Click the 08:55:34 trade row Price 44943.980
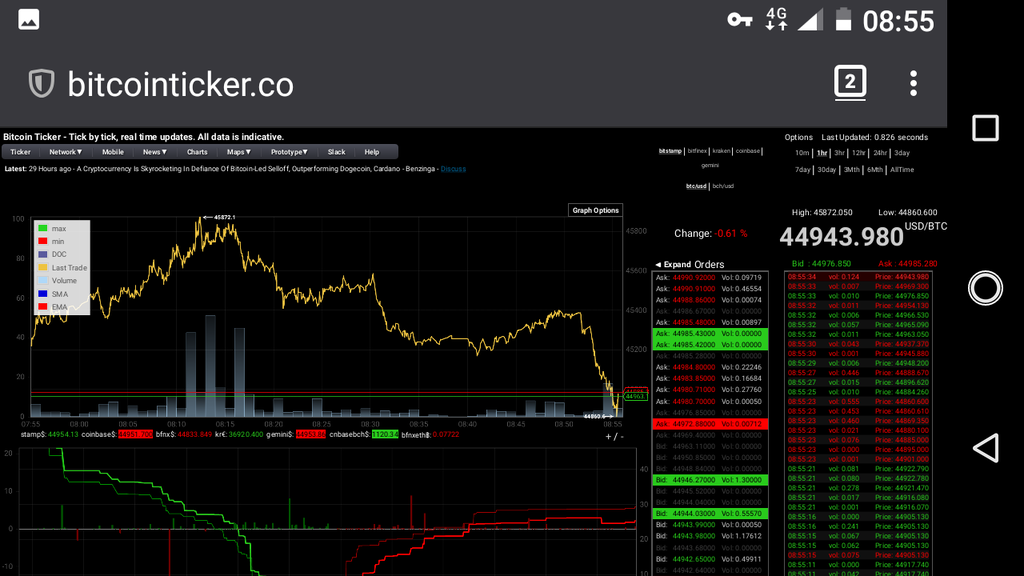The height and width of the screenshot is (576, 1024). click(858, 277)
